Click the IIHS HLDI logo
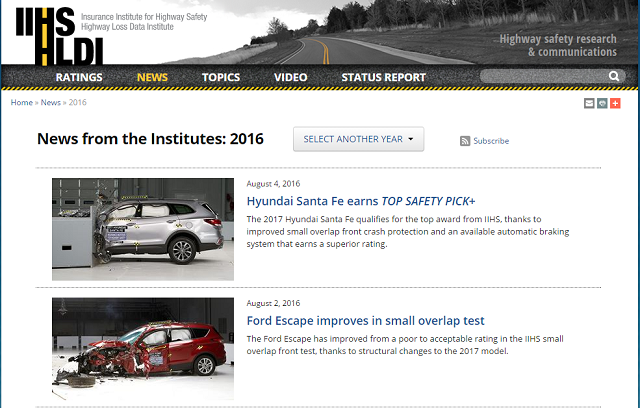The height and width of the screenshot is (408, 640). 59,37
